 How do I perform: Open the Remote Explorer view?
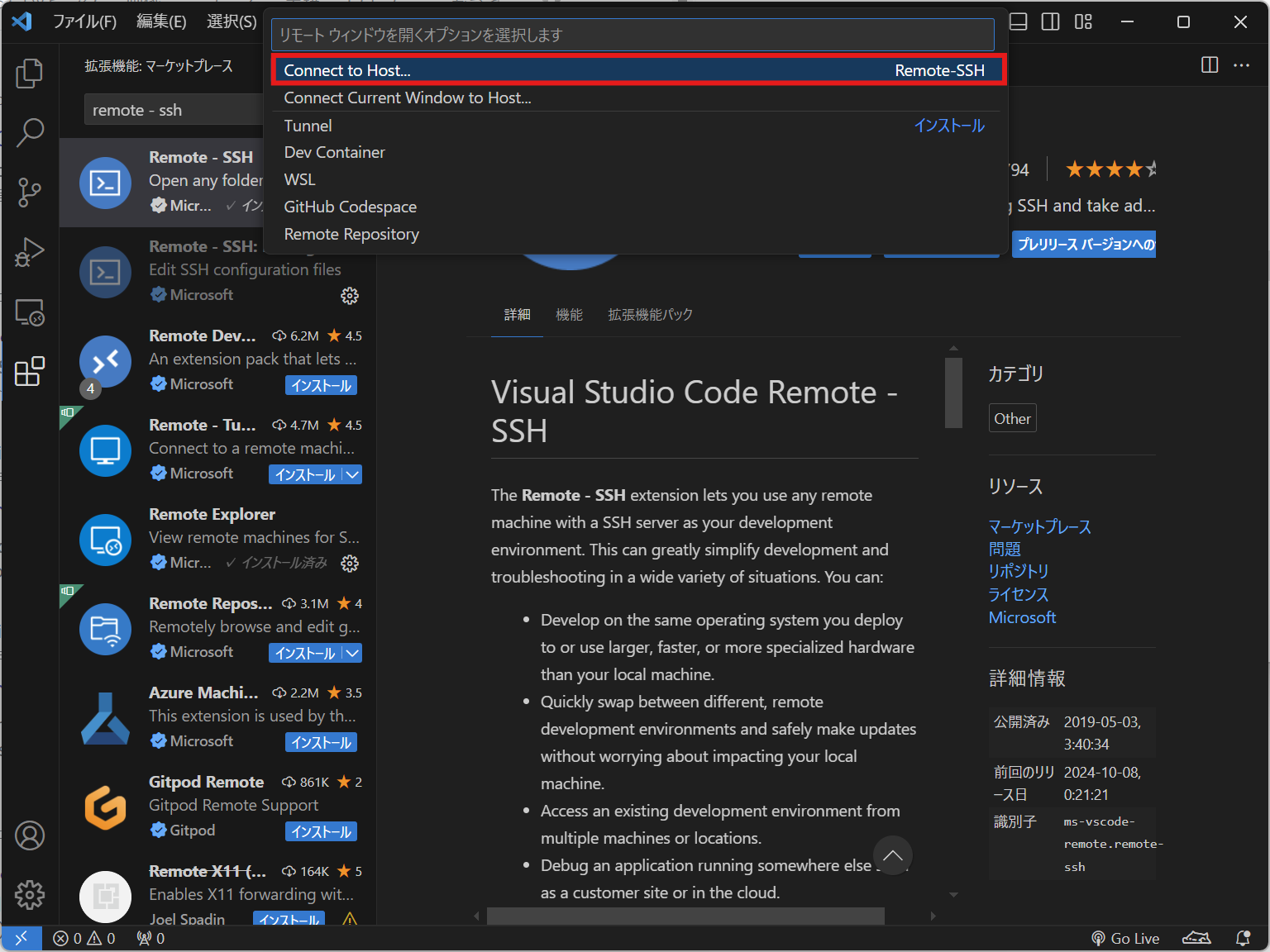point(30,312)
